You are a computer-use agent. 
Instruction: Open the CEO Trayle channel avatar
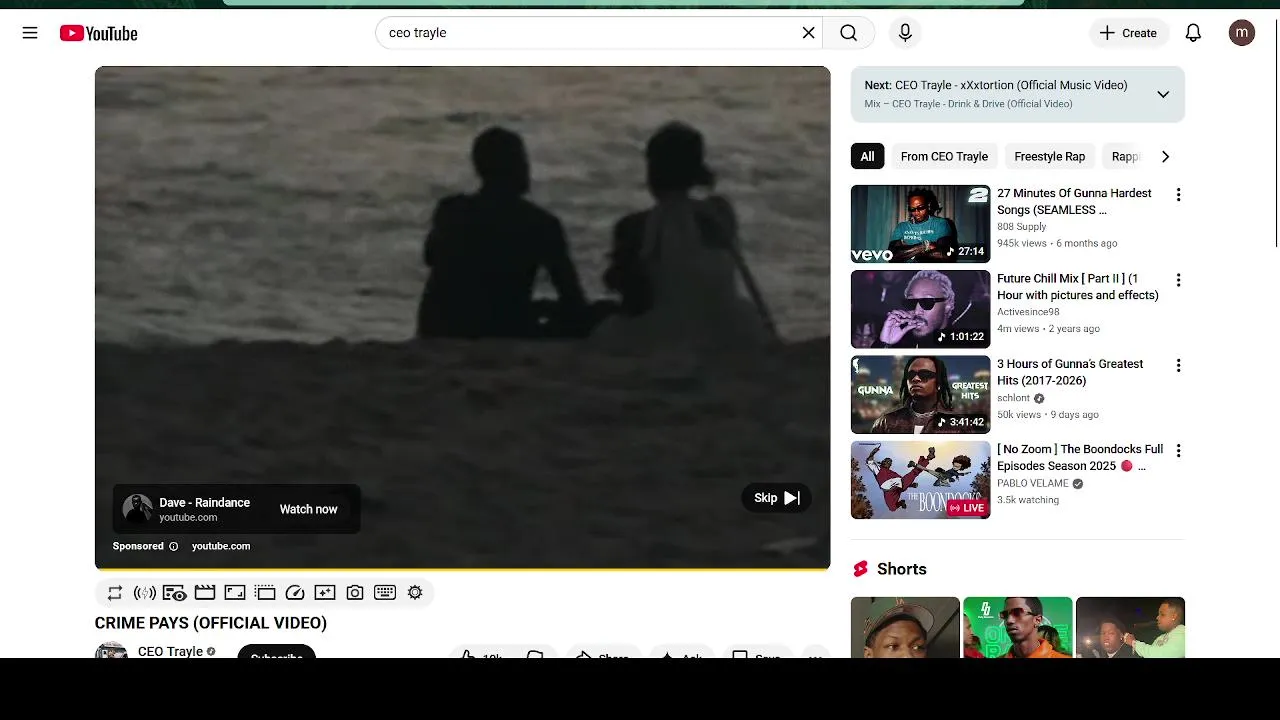click(x=111, y=650)
